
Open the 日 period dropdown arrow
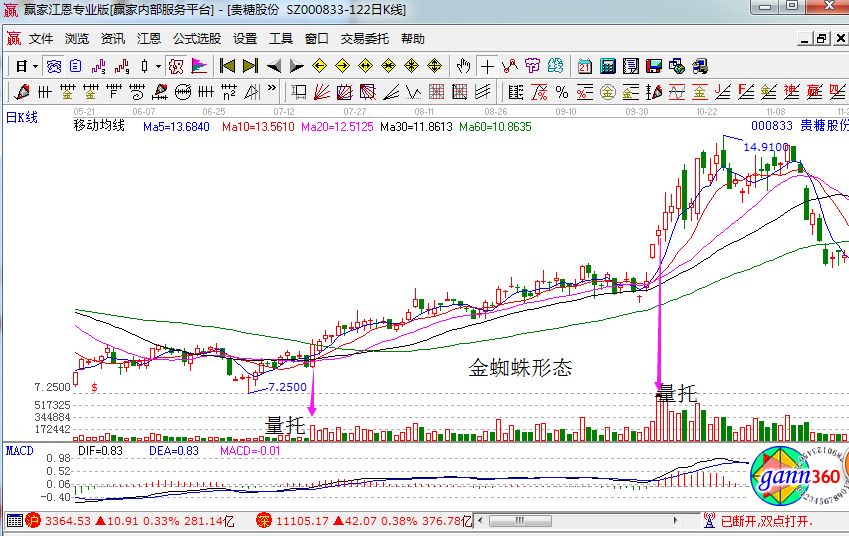35,66
